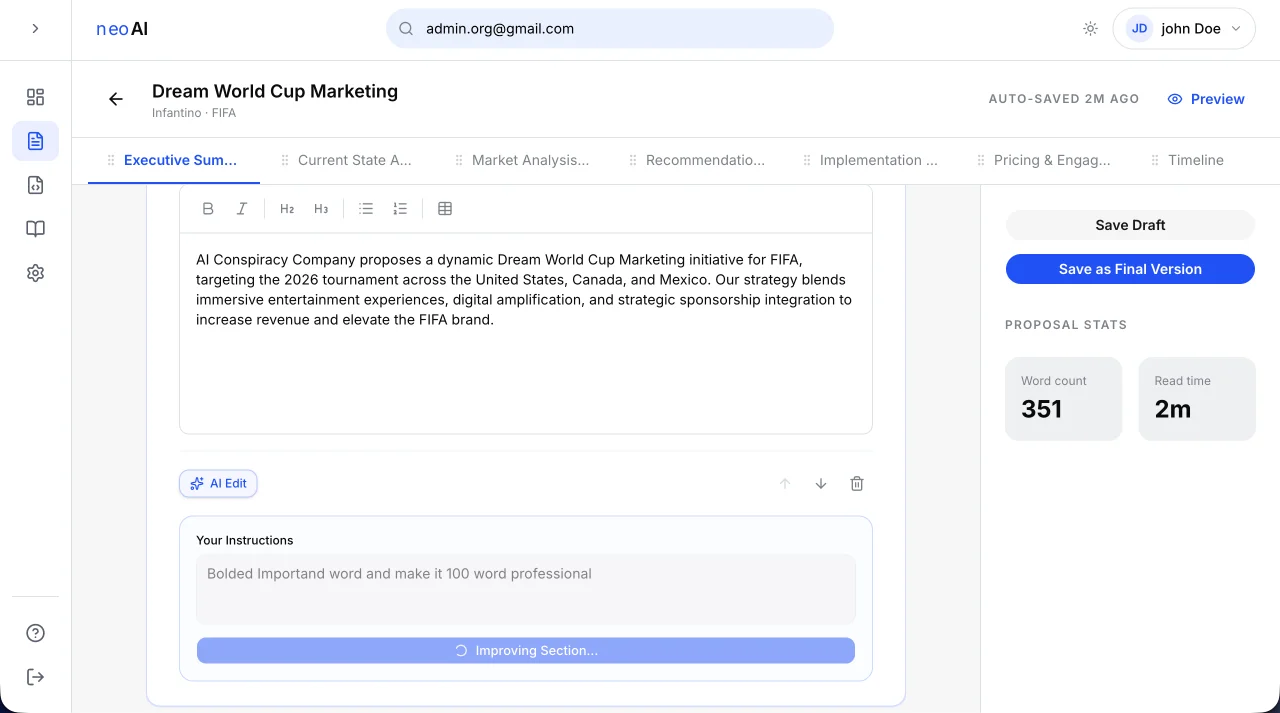Click the Improving Section progress button
The image size is (1280, 713).
pyautogui.click(x=526, y=651)
